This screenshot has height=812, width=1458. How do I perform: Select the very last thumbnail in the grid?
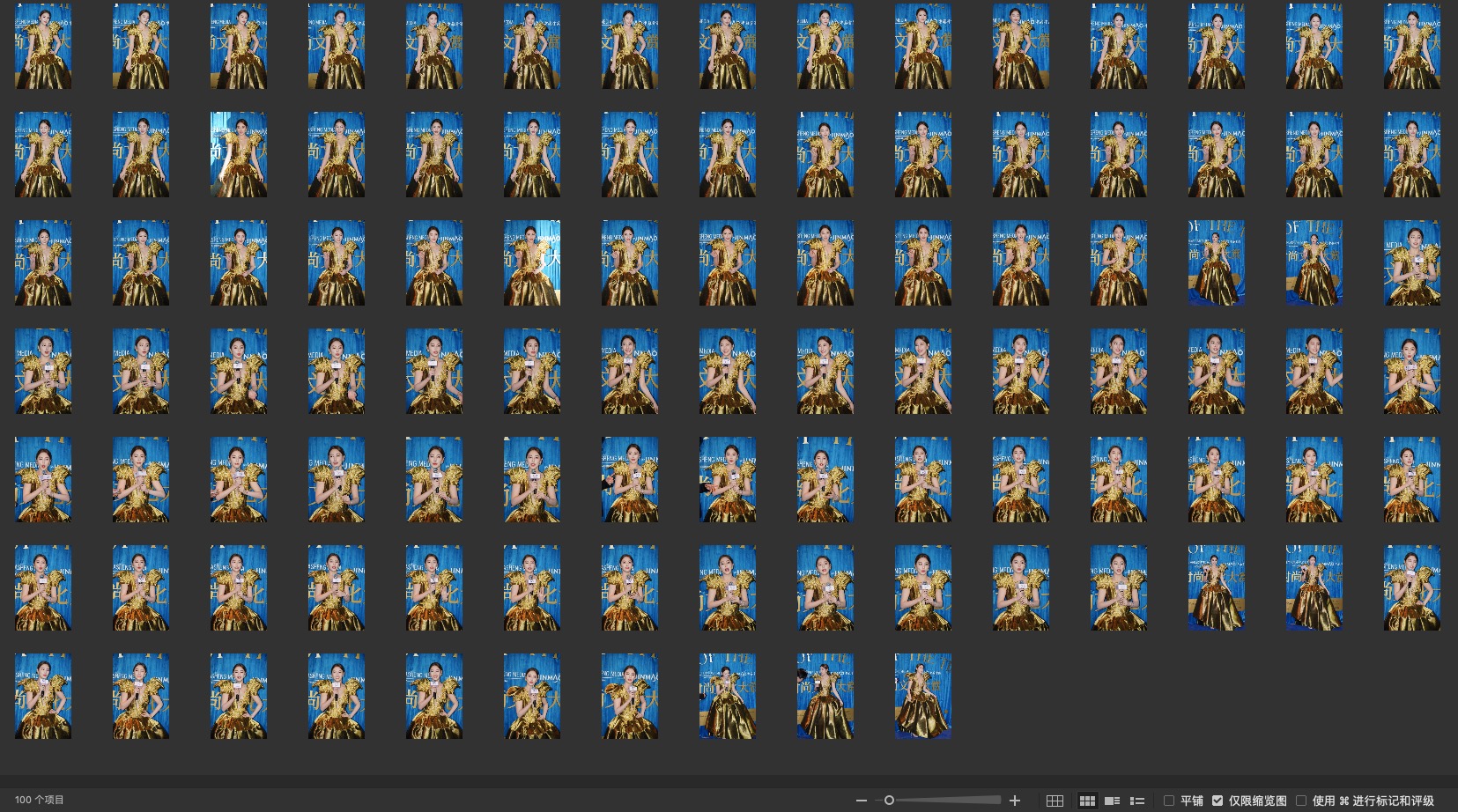pos(922,696)
